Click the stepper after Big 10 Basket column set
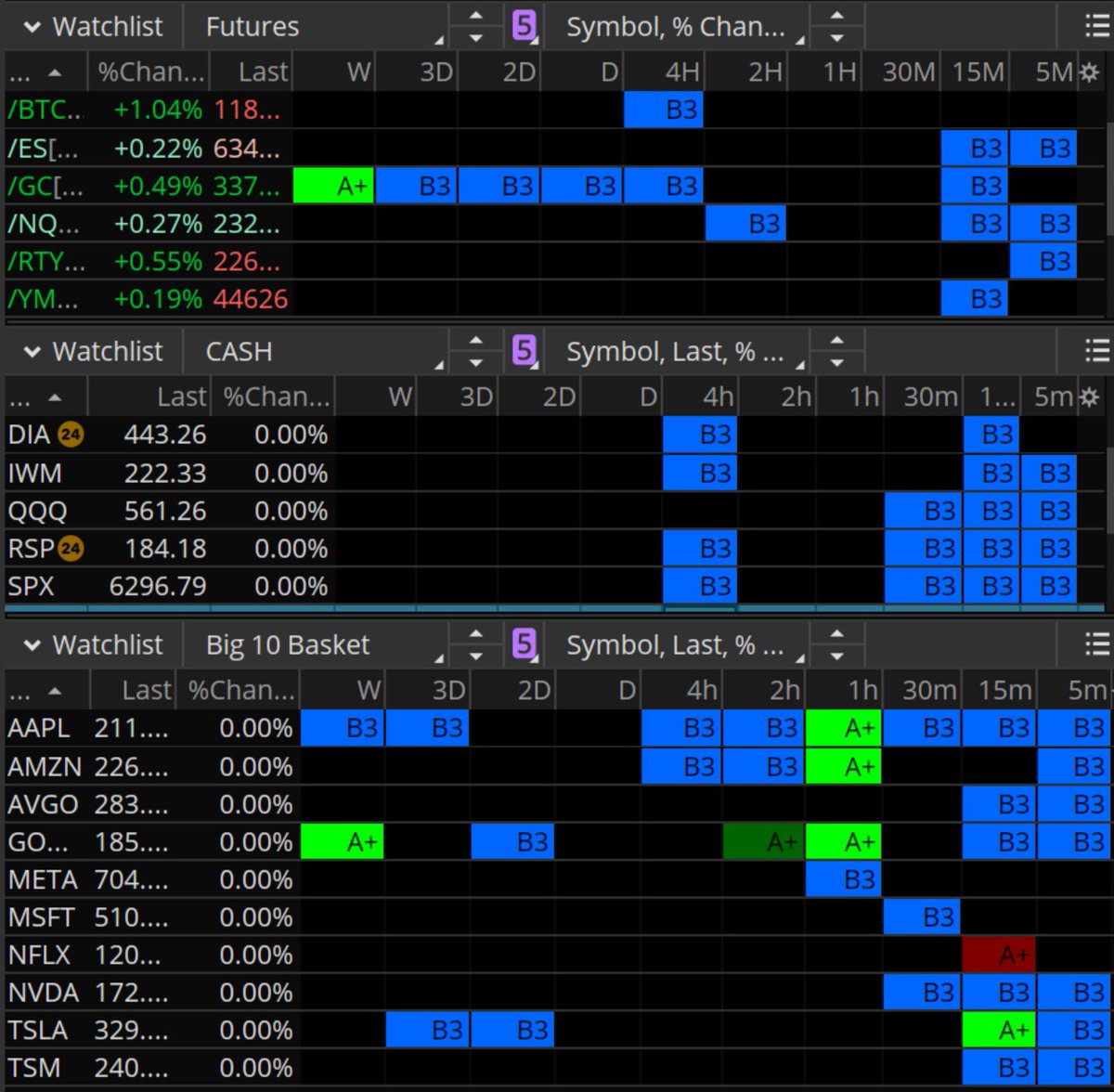Image resolution: width=1114 pixels, height=1092 pixels. [837, 645]
